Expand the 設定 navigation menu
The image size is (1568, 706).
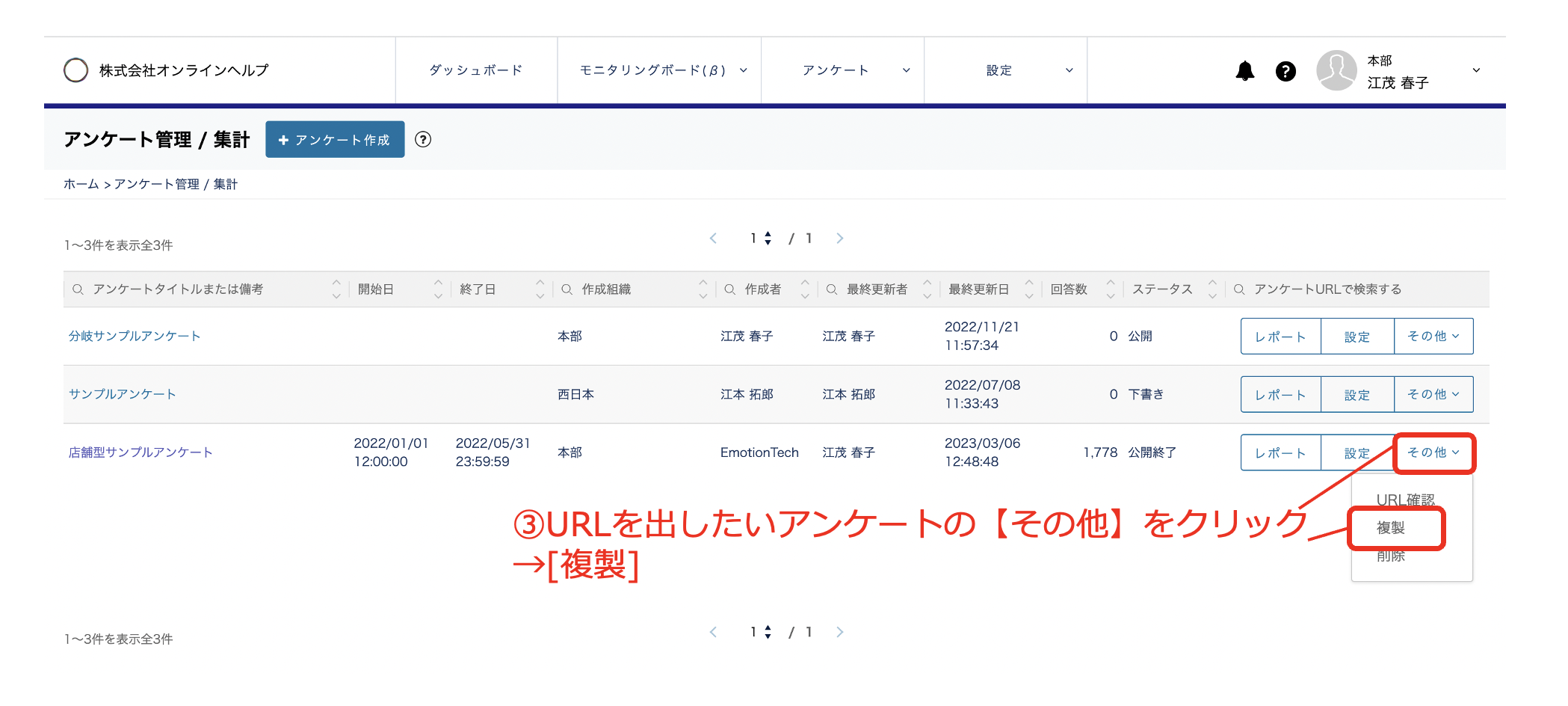(x=1005, y=70)
